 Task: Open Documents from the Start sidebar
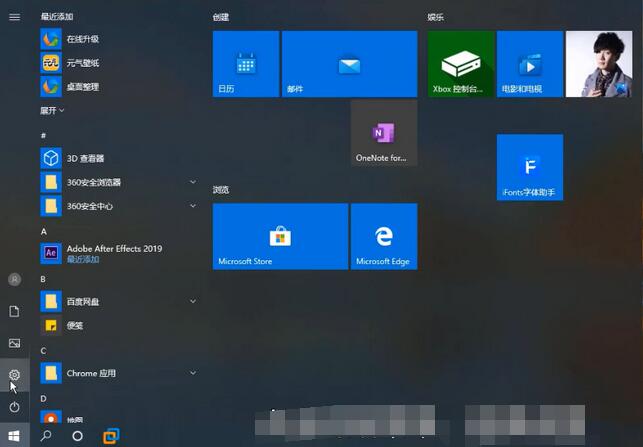pos(14,311)
